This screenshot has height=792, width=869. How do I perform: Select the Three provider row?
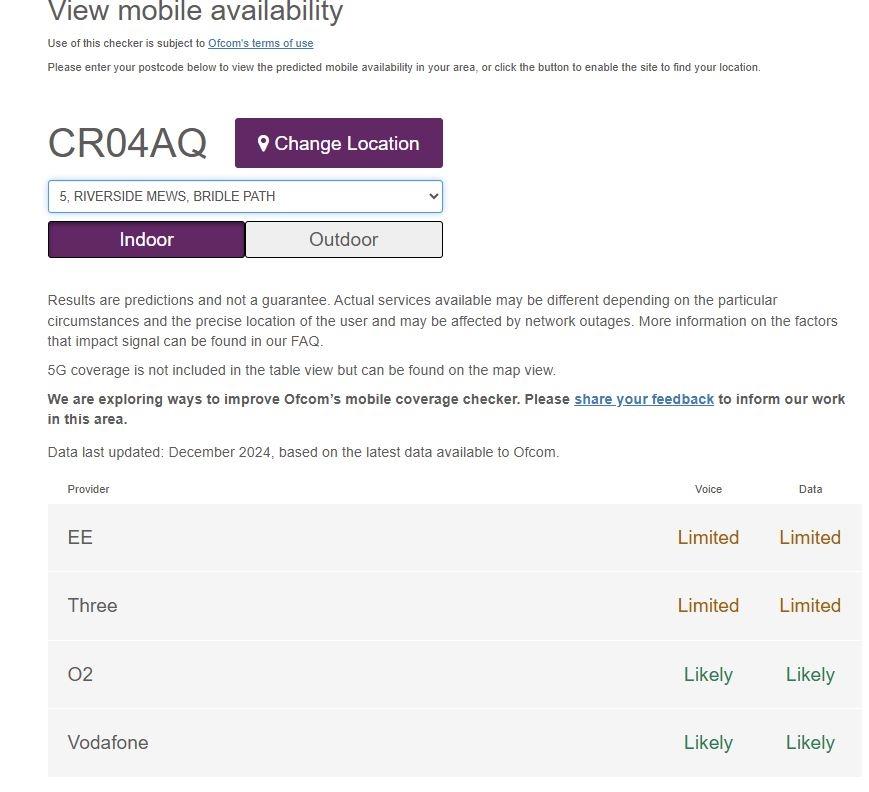pyautogui.click(x=455, y=606)
